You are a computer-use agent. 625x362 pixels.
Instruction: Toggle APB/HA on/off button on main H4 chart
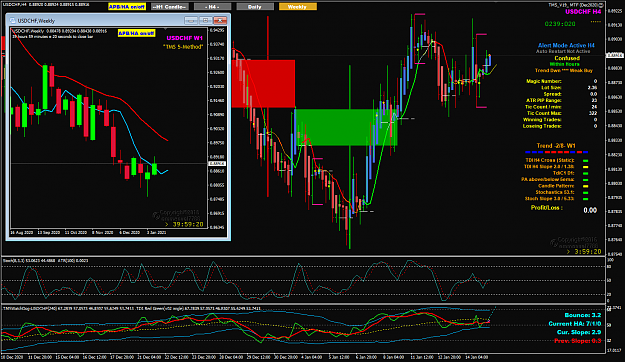click(127, 7)
